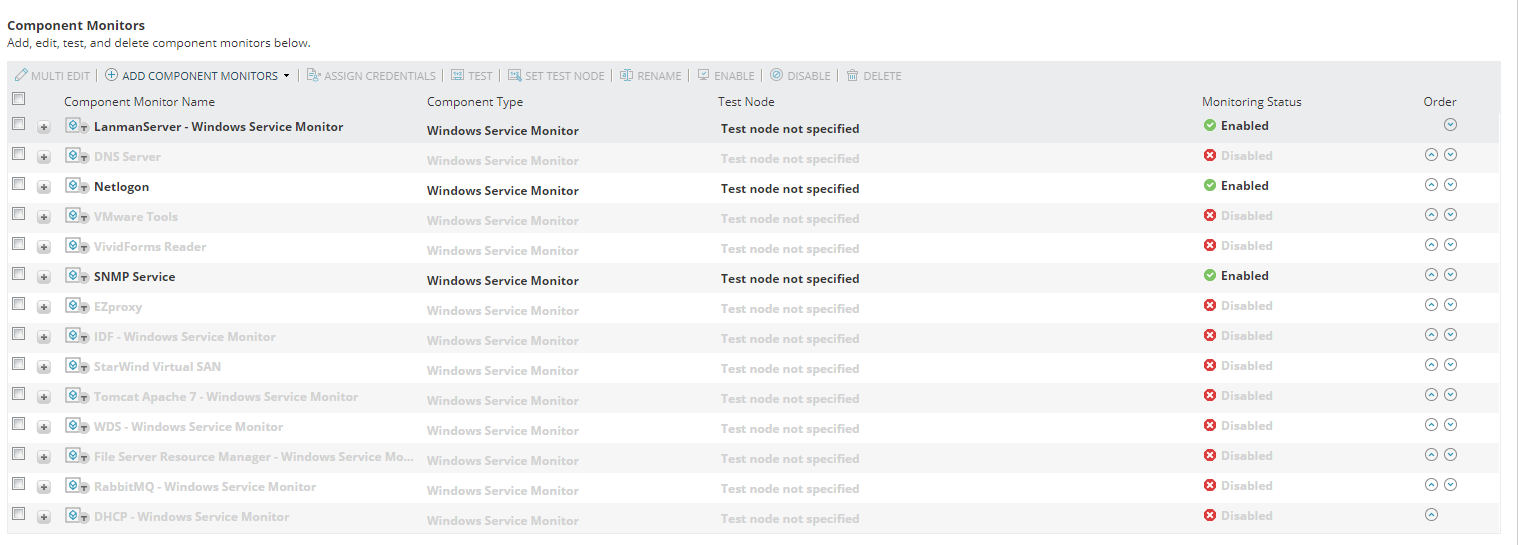Move SNMP Service down in order

pos(1450,275)
